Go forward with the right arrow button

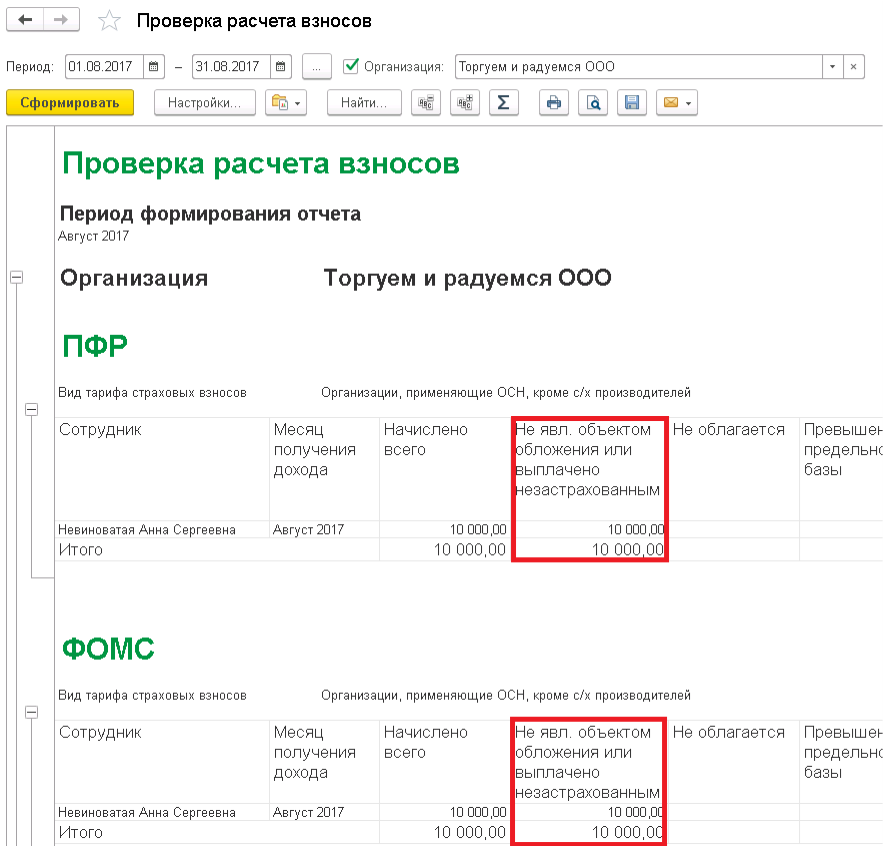[x=61, y=20]
